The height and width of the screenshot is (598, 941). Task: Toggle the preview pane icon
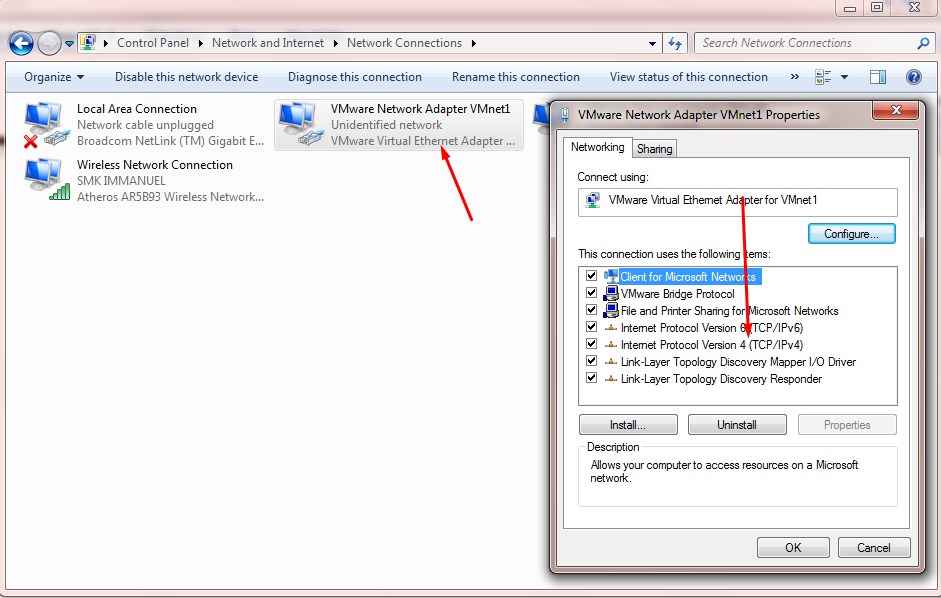[878, 77]
